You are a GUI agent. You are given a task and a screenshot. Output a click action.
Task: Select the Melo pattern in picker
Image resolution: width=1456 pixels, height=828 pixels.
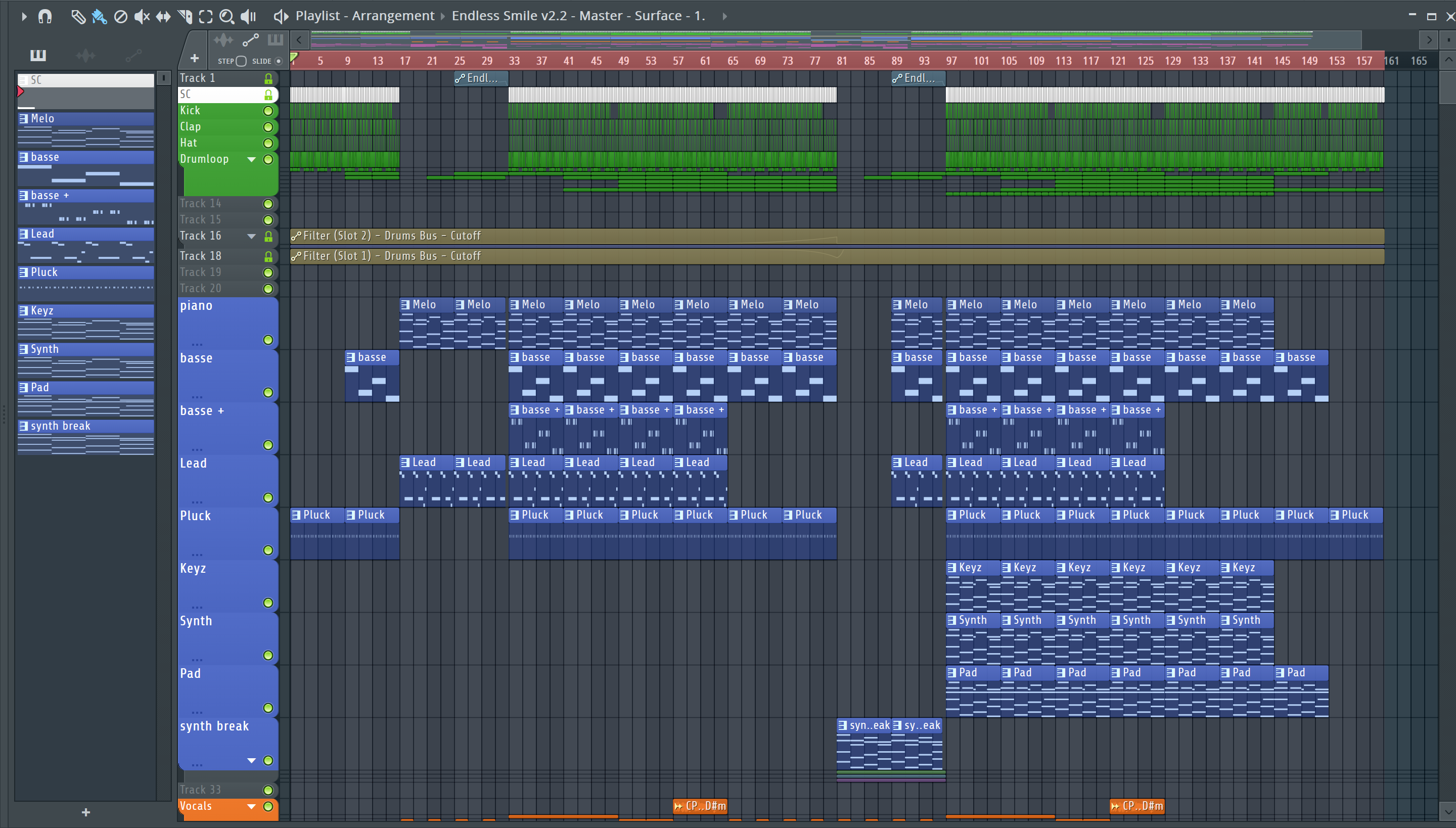(86, 131)
